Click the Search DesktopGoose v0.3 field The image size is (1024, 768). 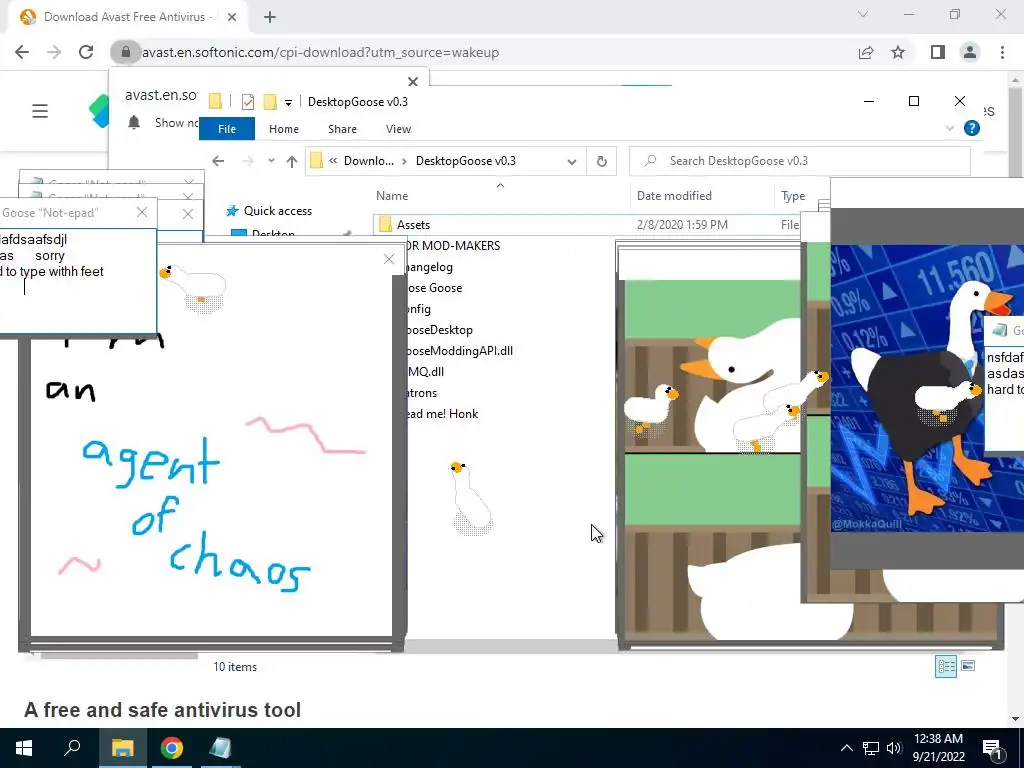[x=799, y=161]
